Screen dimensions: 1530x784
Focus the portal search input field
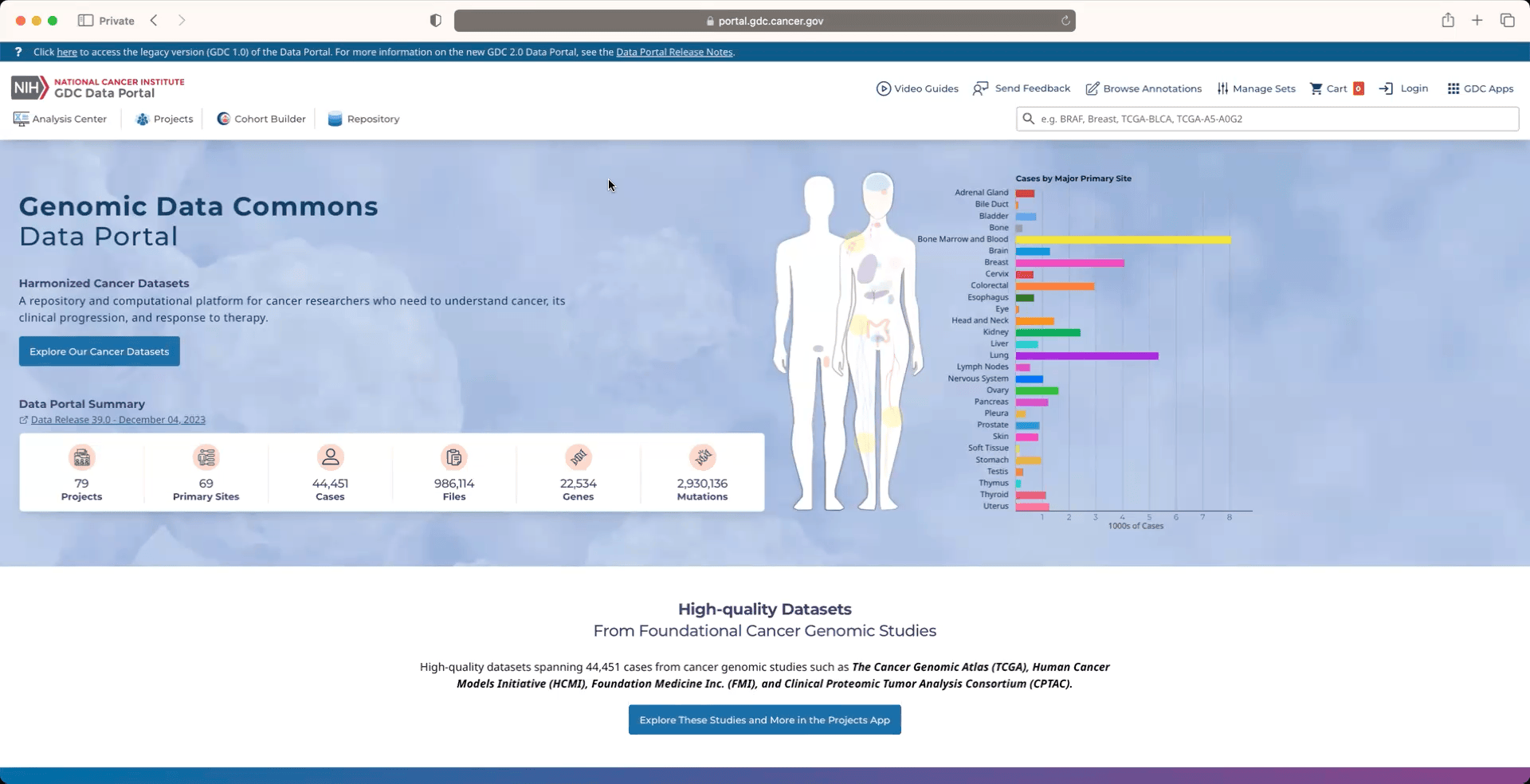[1275, 119]
